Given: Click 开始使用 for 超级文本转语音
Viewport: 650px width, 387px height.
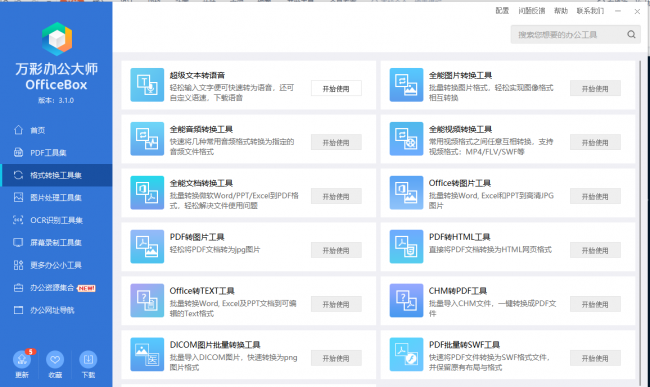Looking at the screenshot, I should click(336, 88).
